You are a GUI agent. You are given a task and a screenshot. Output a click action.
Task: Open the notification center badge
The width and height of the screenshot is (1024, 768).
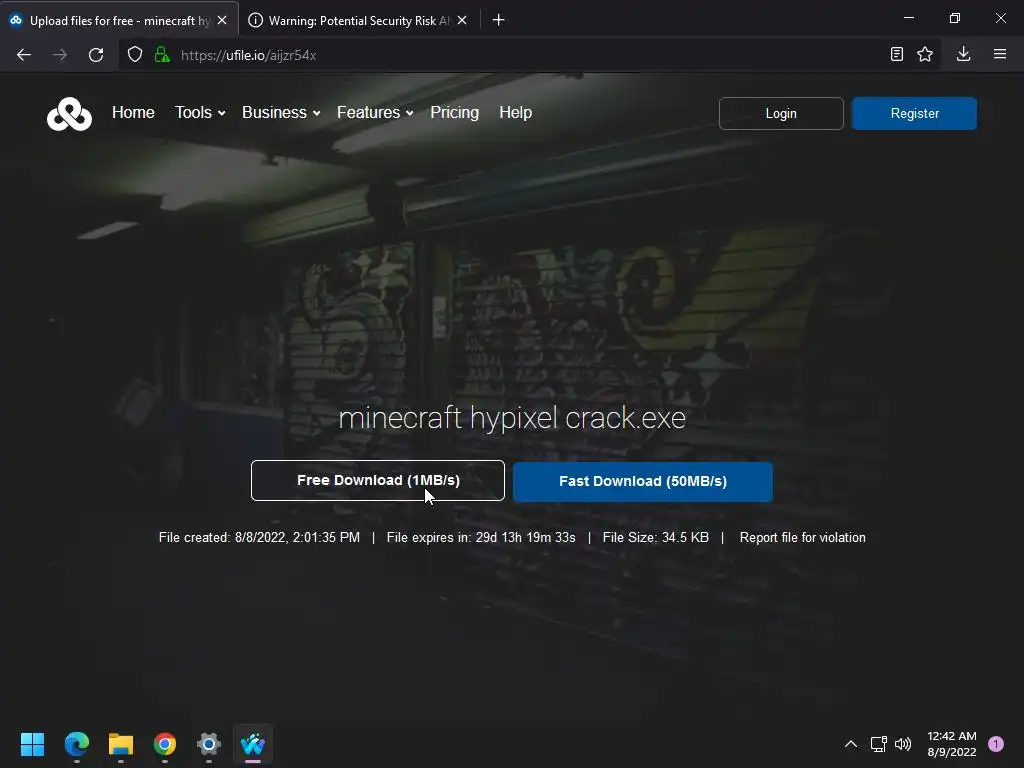point(996,744)
